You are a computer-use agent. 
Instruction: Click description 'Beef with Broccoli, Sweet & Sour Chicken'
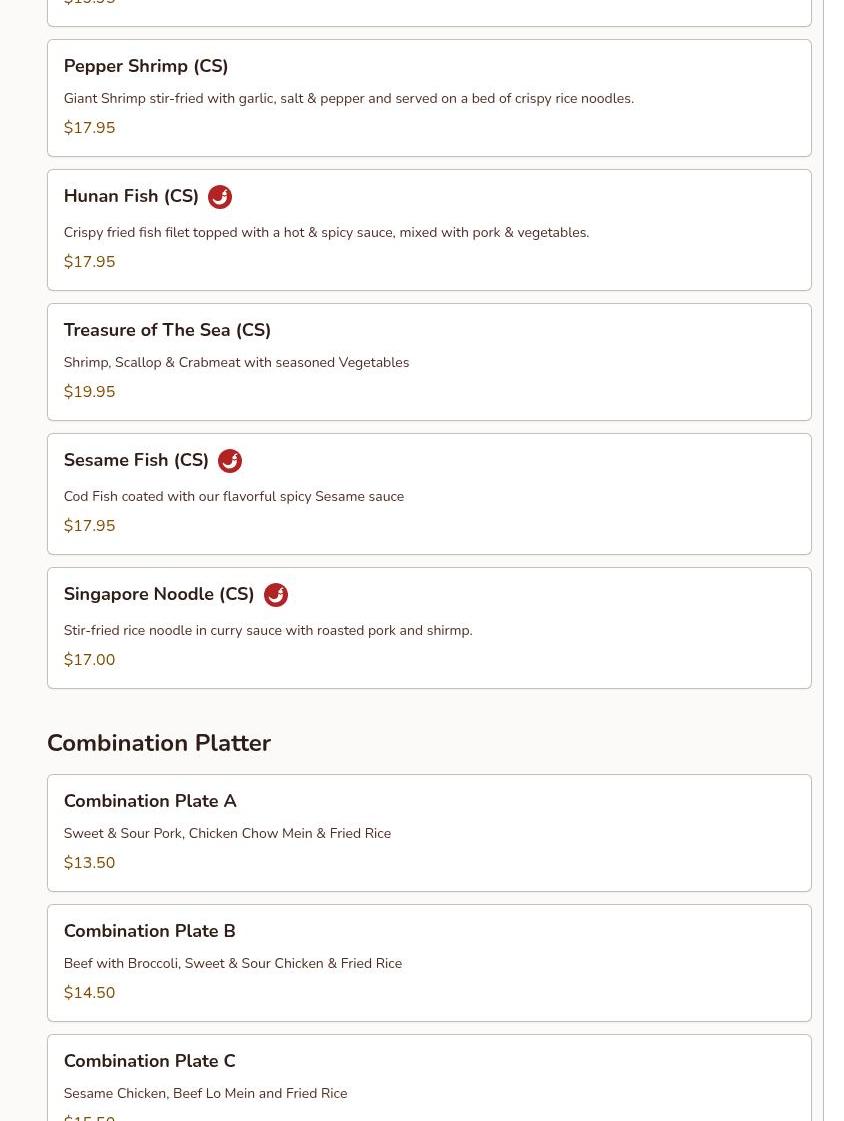(x=232, y=964)
